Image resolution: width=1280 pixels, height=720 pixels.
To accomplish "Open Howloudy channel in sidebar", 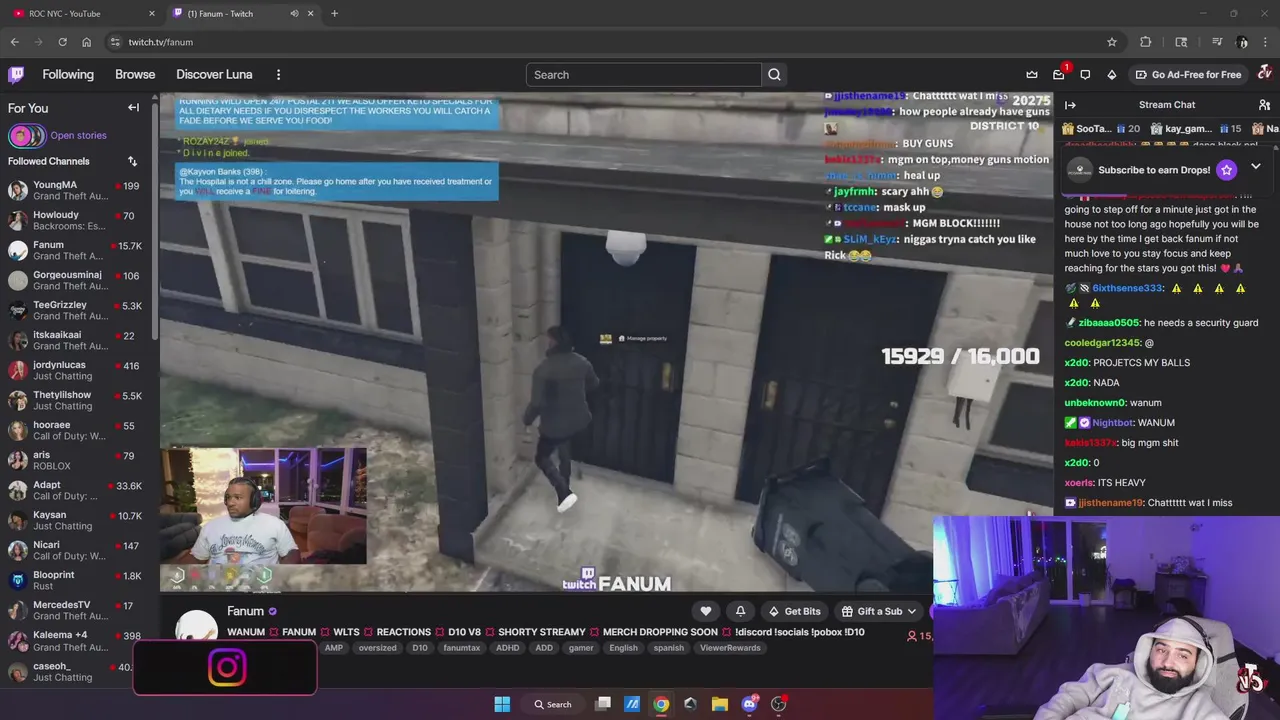I will [x=77, y=220].
